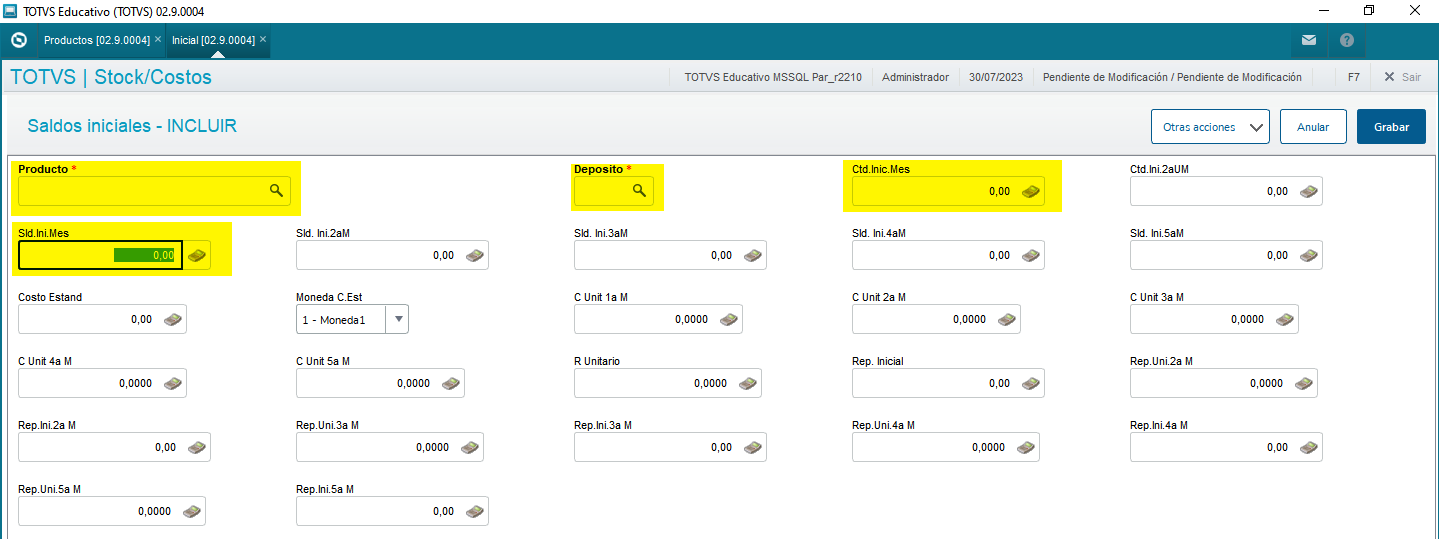This screenshot has height=539, width=1439.
Task: Open calculator icon for Rep.Ini.5a M
Action: (x=475, y=511)
